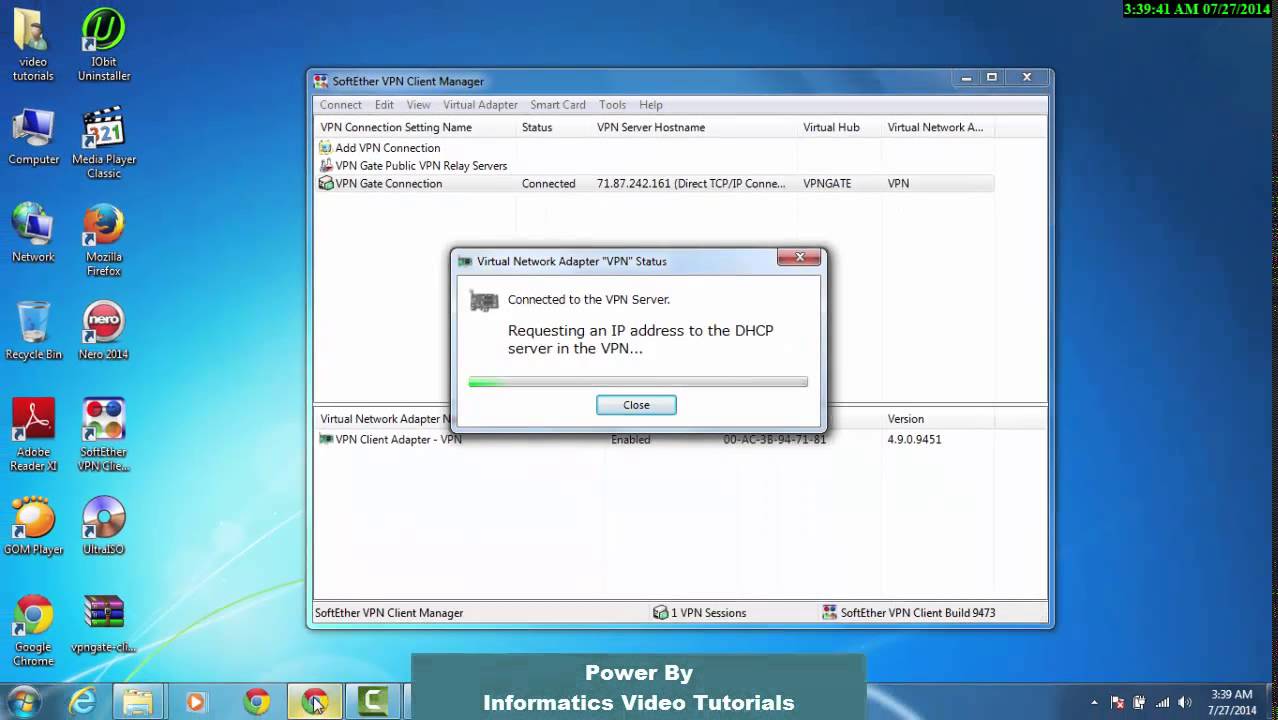Open Windows Explorer from taskbar
This screenshot has width=1278, height=720.
(x=138, y=702)
